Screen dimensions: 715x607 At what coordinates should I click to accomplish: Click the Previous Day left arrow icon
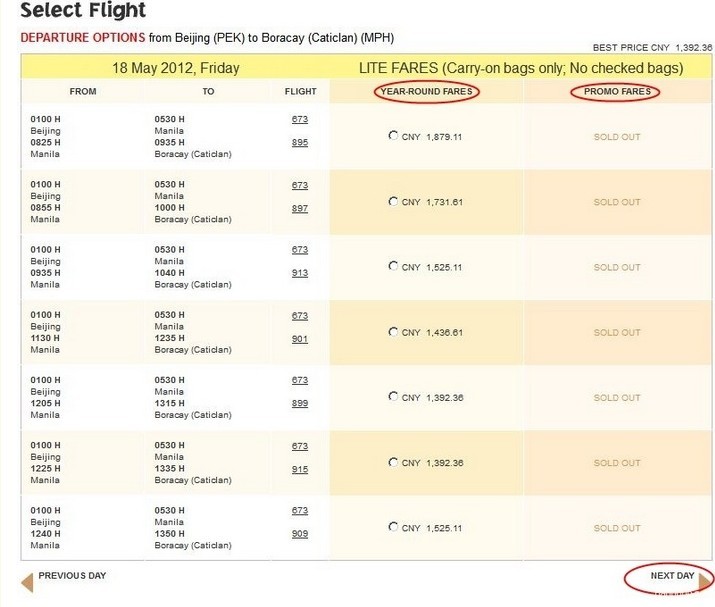coord(27,583)
